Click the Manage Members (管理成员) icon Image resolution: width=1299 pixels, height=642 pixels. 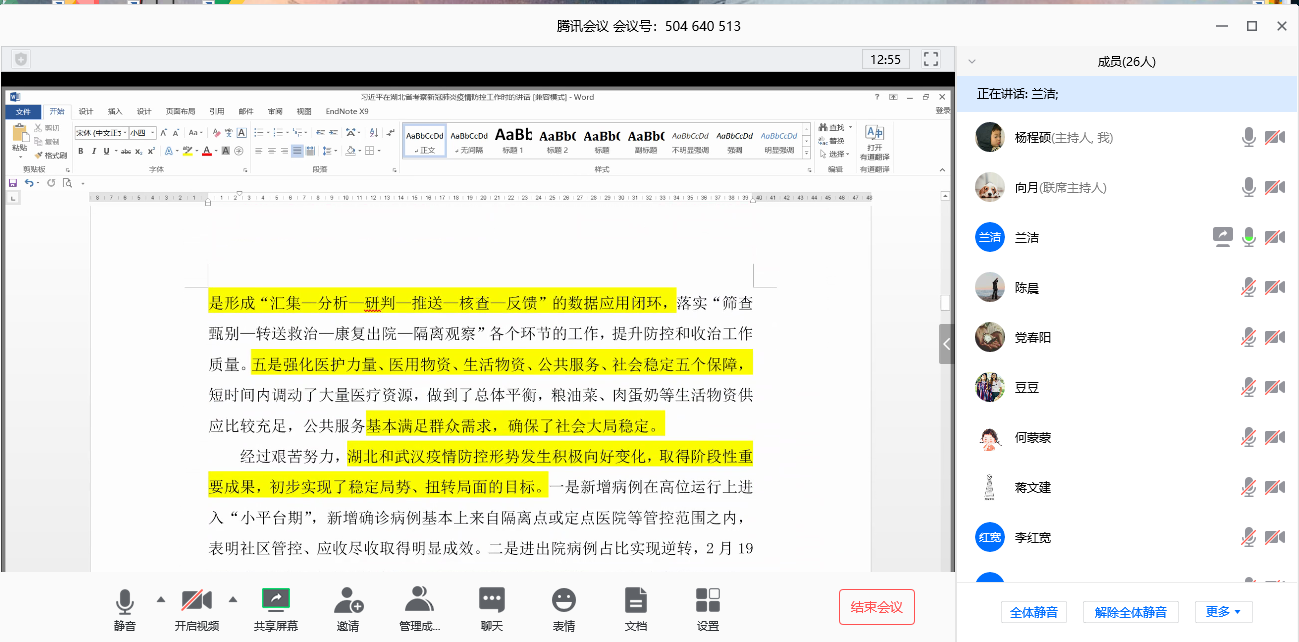coord(419,601)
